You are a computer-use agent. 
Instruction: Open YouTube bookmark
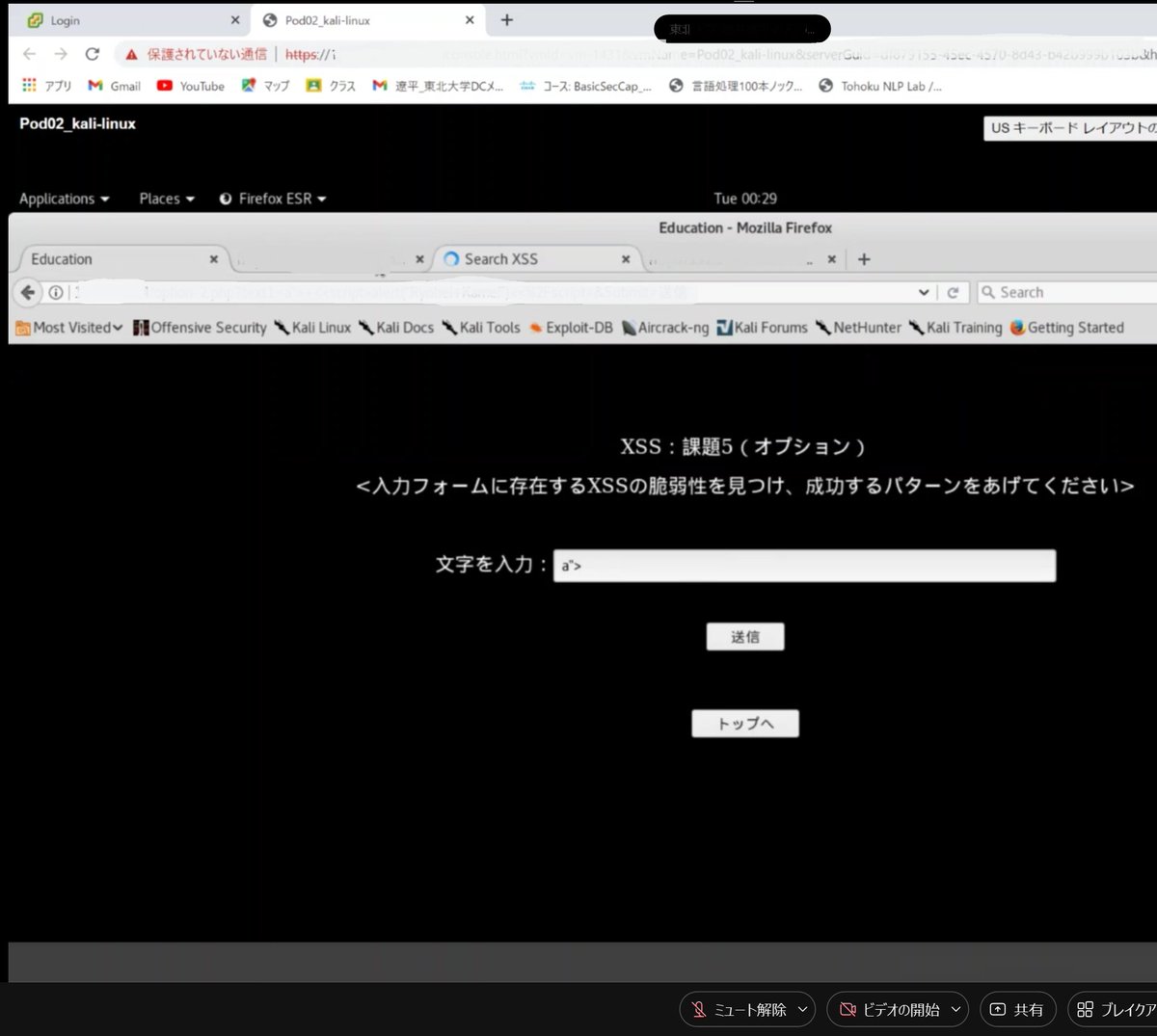(190, 86)
